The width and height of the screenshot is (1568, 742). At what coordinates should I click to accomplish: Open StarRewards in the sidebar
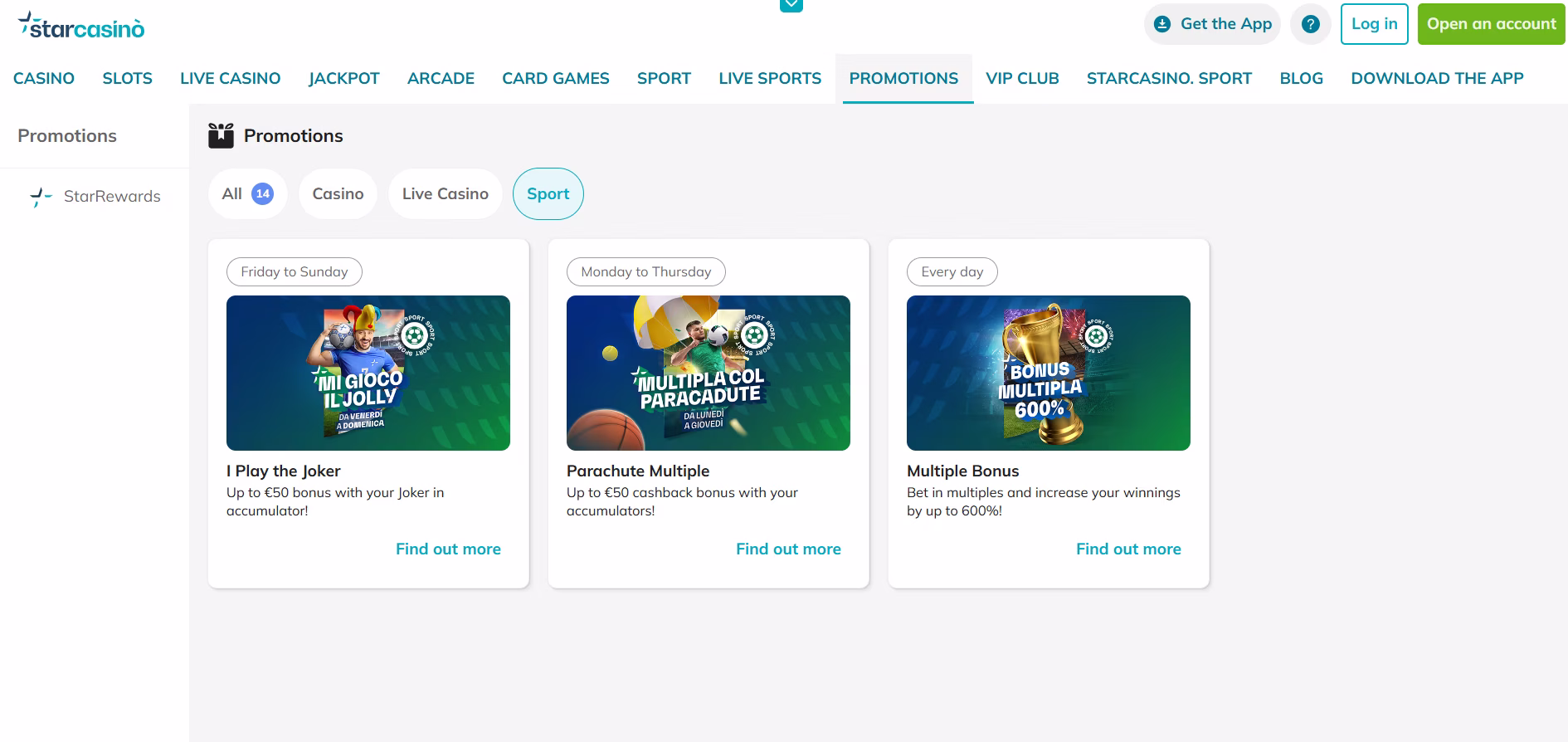[x=95, y=197]
